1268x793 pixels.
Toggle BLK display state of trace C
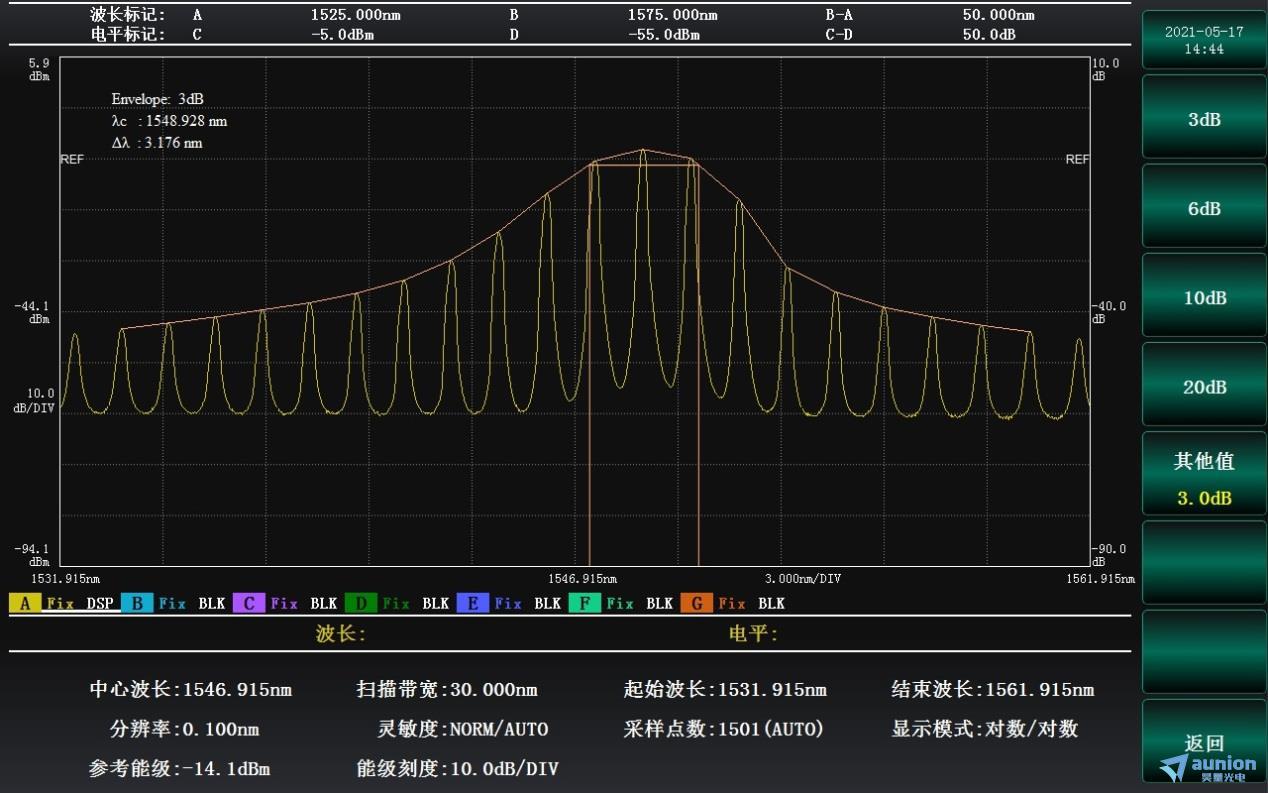[x=324, y=603]
